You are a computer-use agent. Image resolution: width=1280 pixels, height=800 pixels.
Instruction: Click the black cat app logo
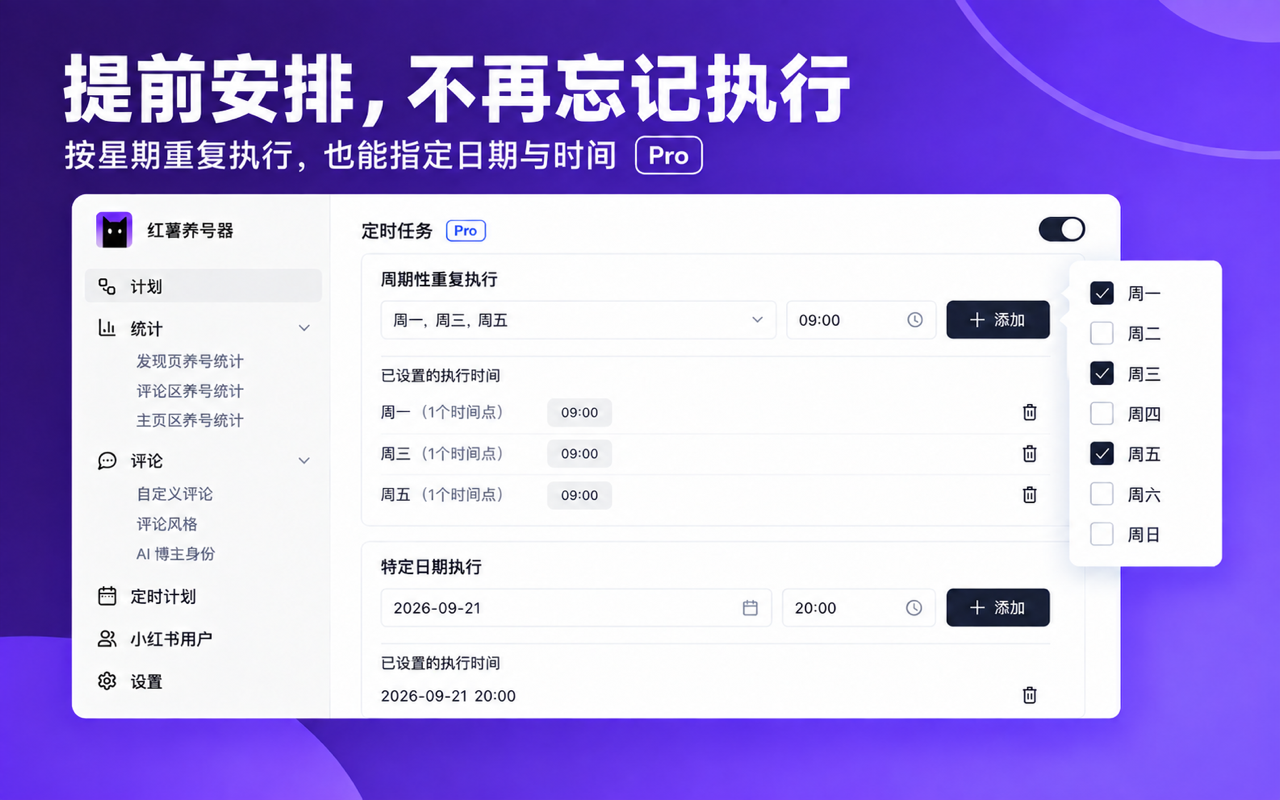pos(114,230)
